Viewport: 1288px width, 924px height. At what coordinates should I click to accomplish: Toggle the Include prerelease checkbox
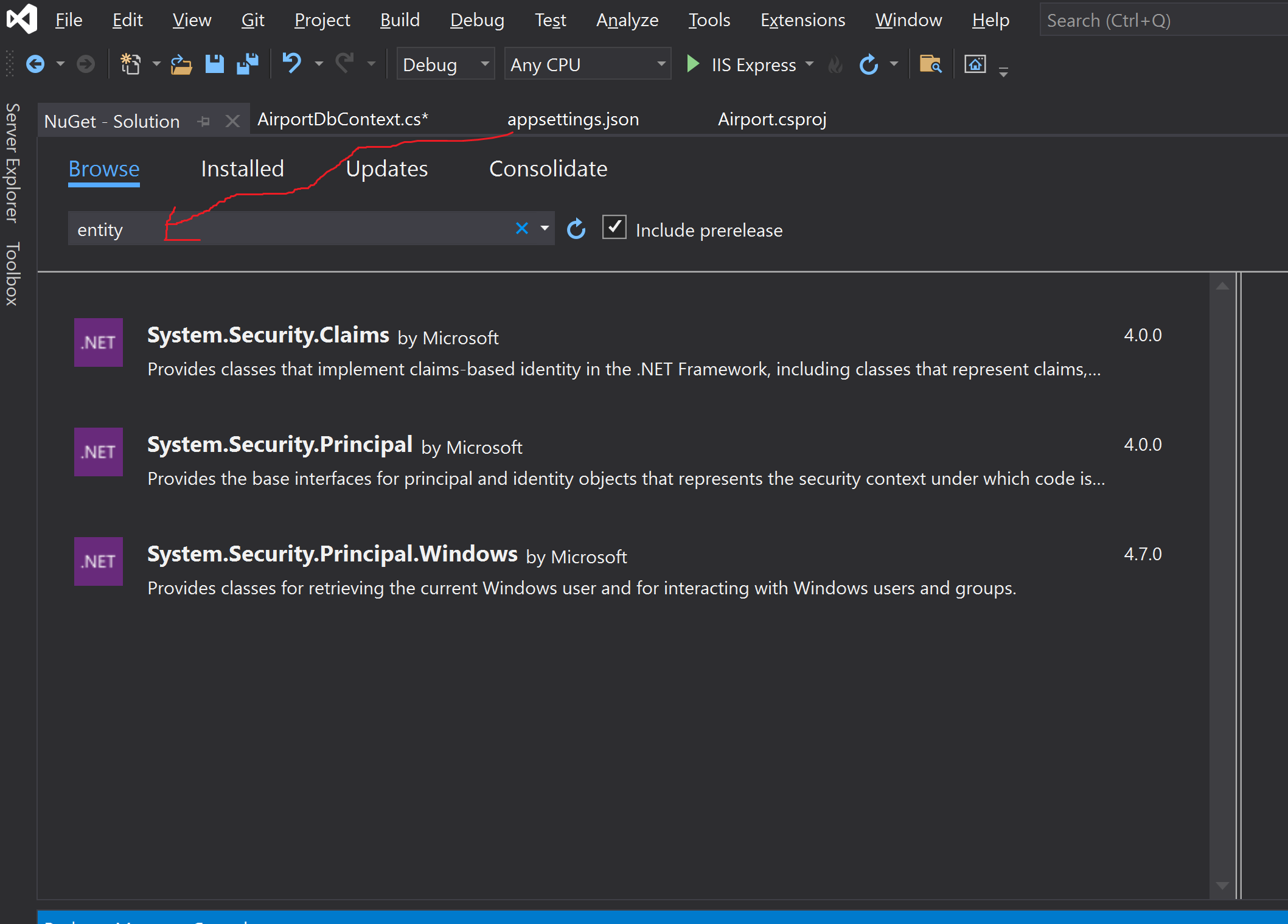614,228
